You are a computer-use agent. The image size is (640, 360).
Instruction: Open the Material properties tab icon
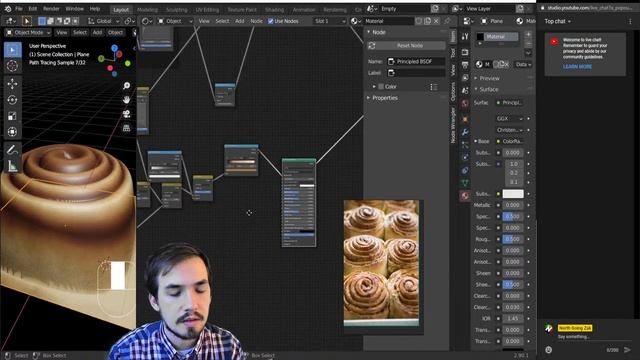465,196
